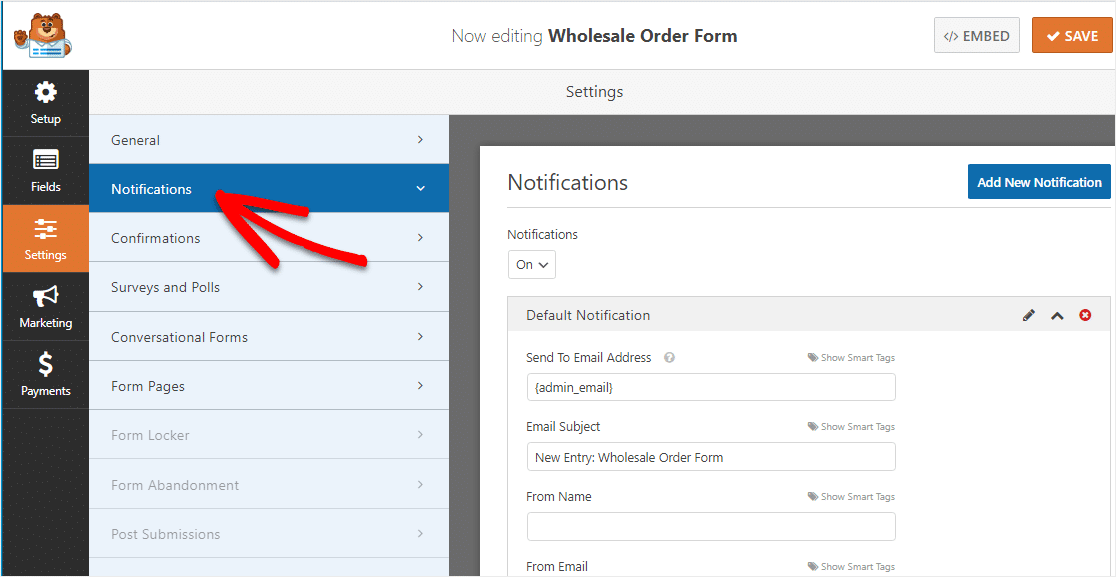Click the chevron on Form Pages row
Viewport: 1116px width, 577px height.
(x=421, y=386)
